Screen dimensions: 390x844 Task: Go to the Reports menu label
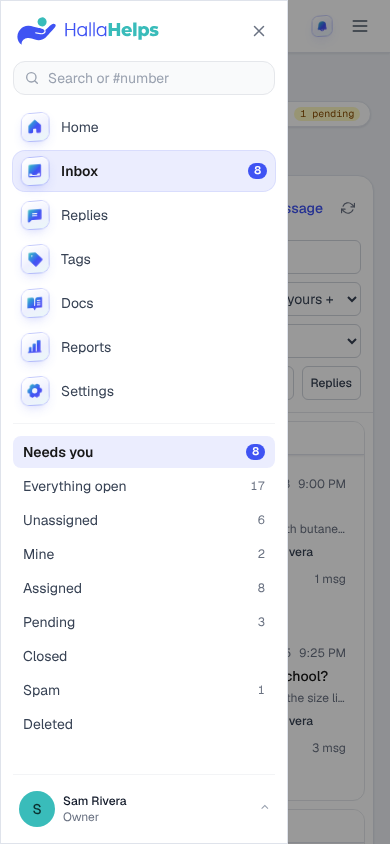(x=86, y=347)
